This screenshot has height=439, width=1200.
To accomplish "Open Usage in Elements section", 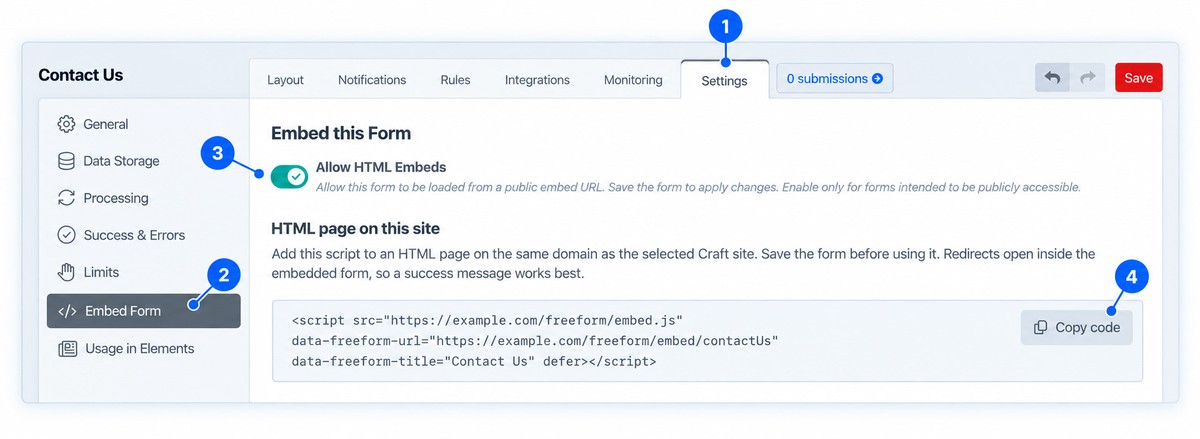I will 143,349.
